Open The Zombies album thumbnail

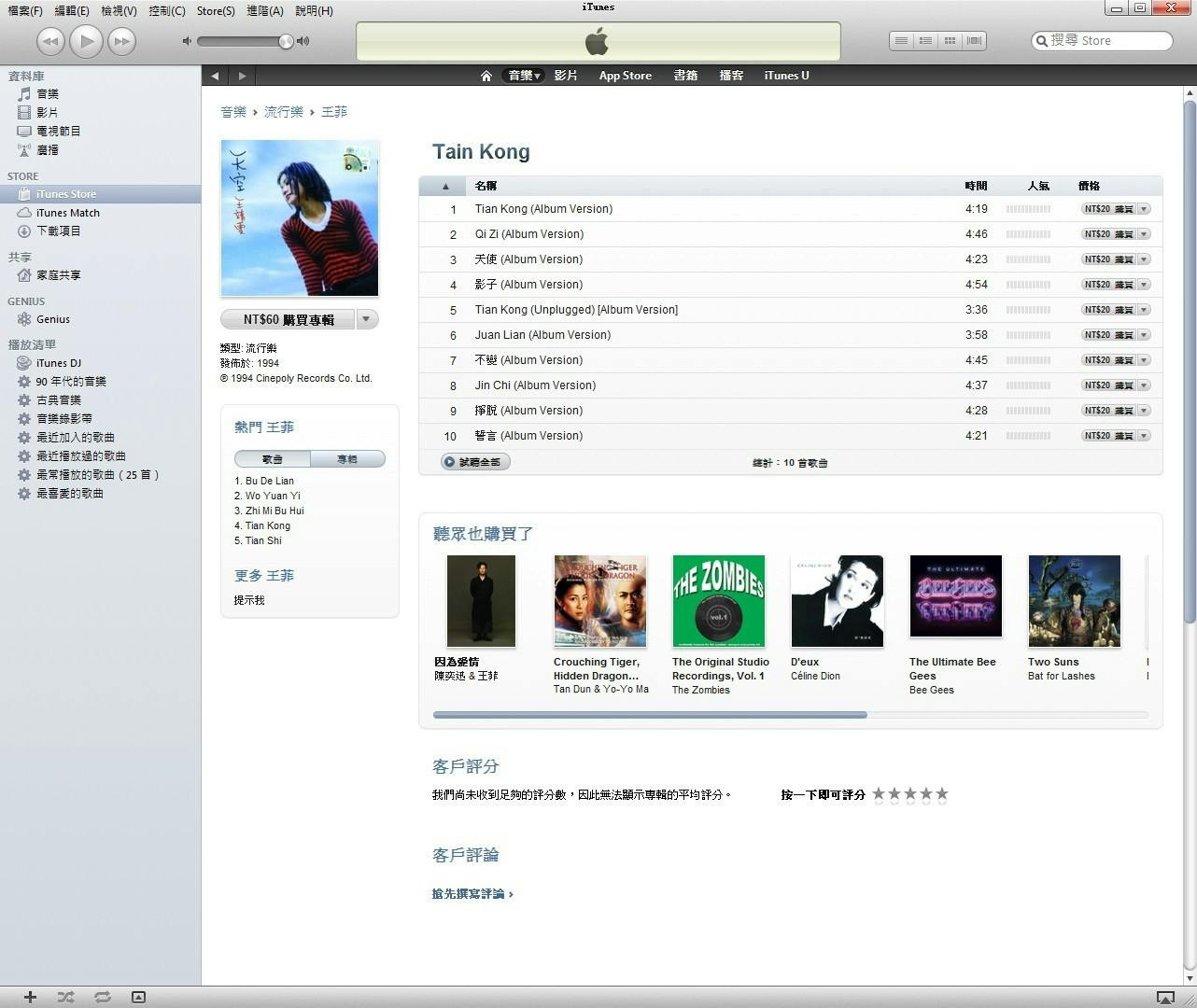718,601
